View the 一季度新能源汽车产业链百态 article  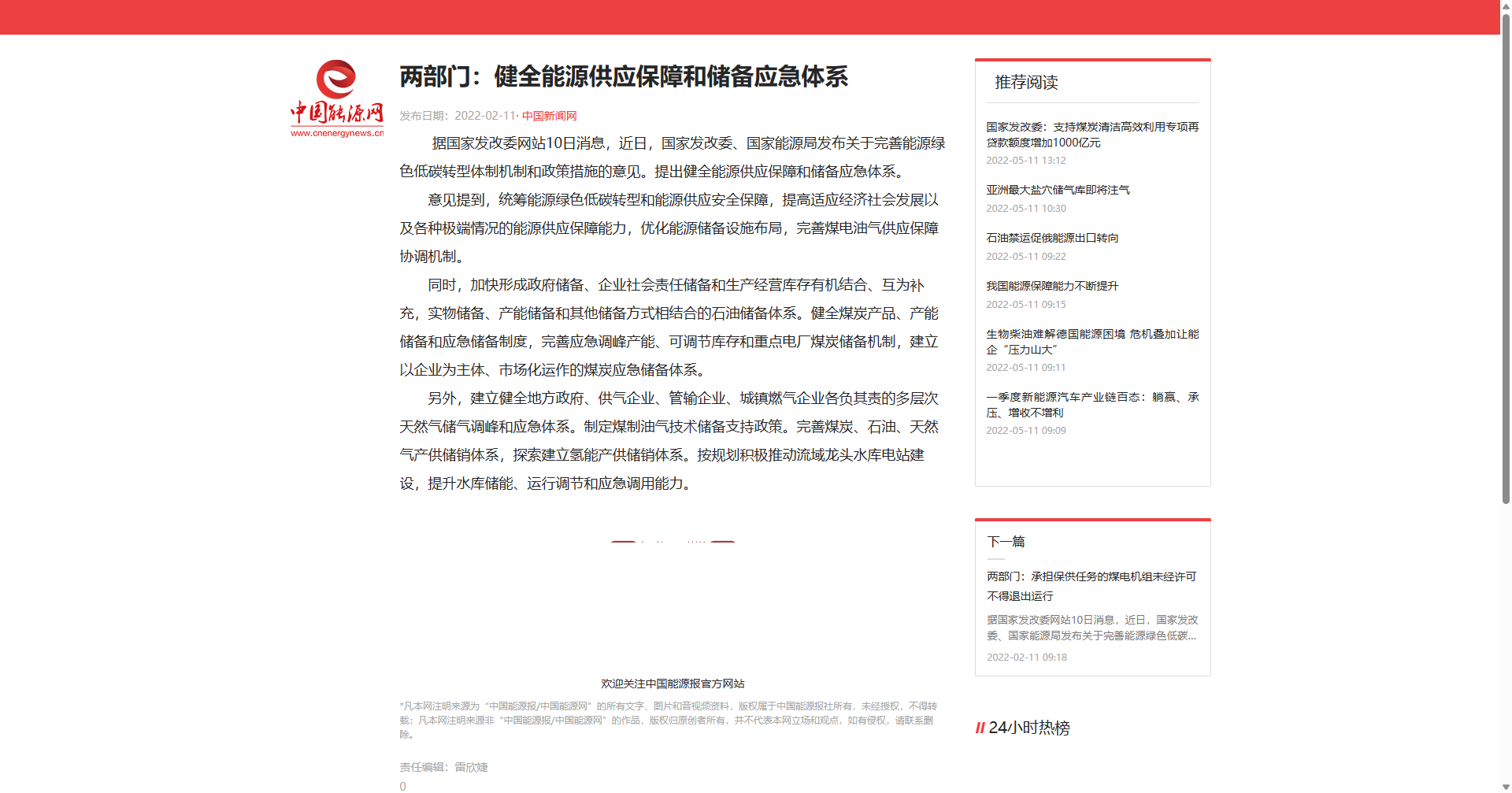point(1091,405)
